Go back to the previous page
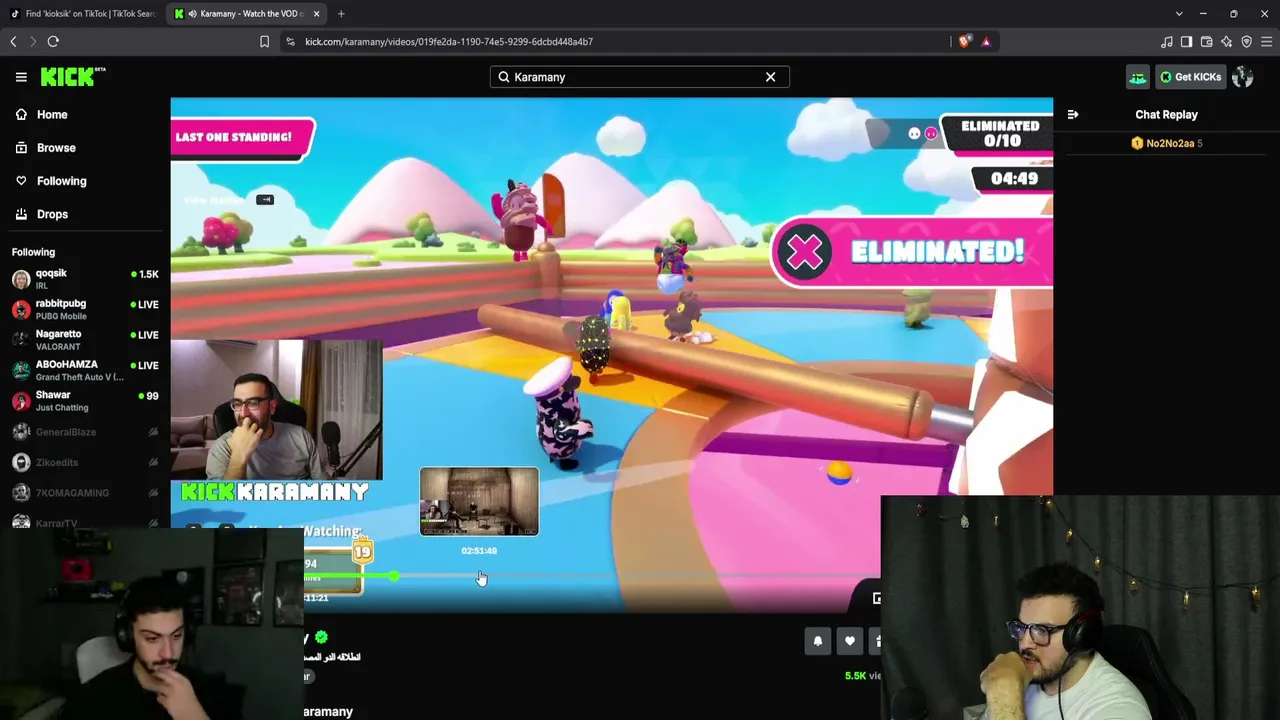This screenshot has height=720, width=1280. pyautogui.click(x=13, y=41)
